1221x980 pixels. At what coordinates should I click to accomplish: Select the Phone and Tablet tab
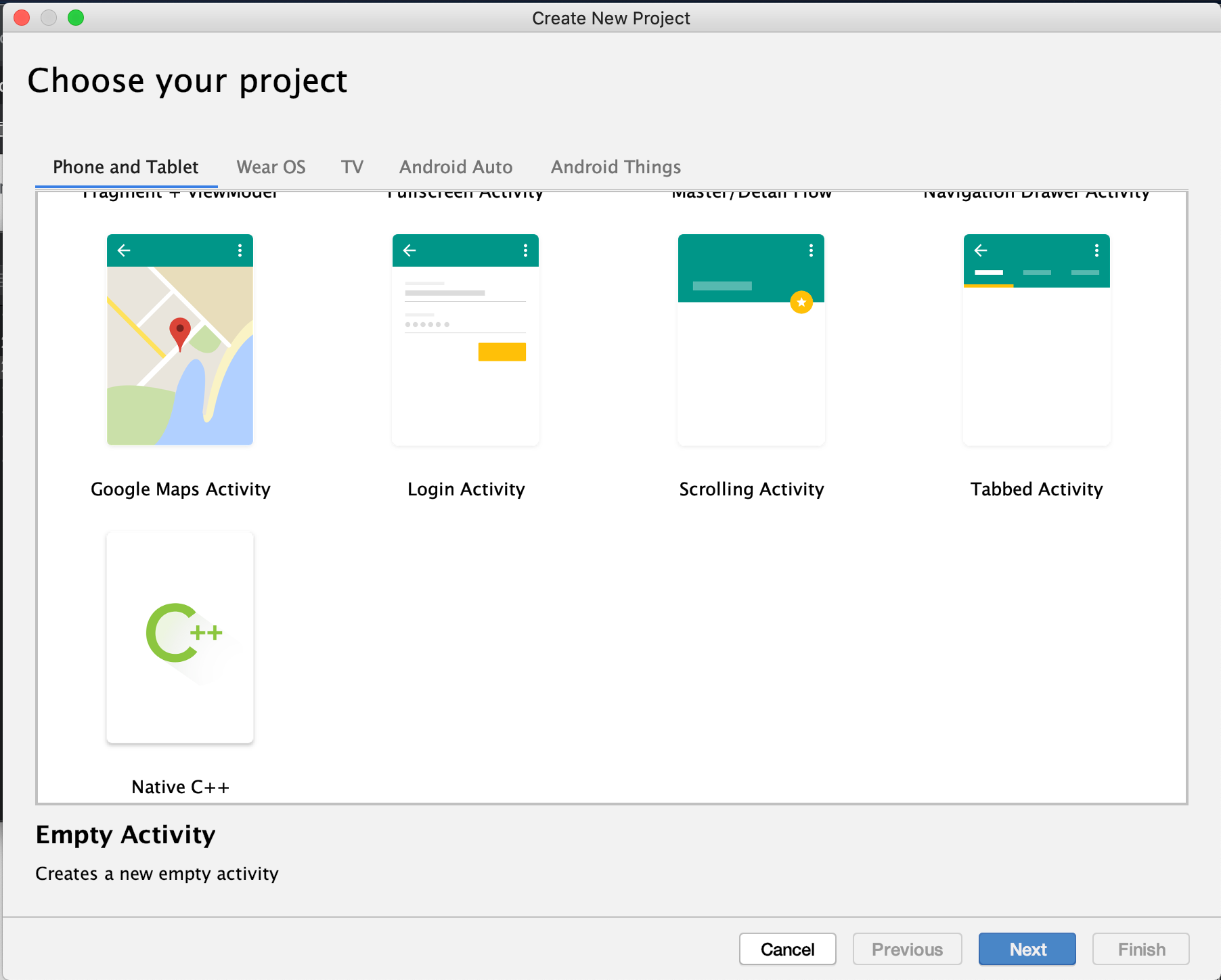click(x=125, y=167)
